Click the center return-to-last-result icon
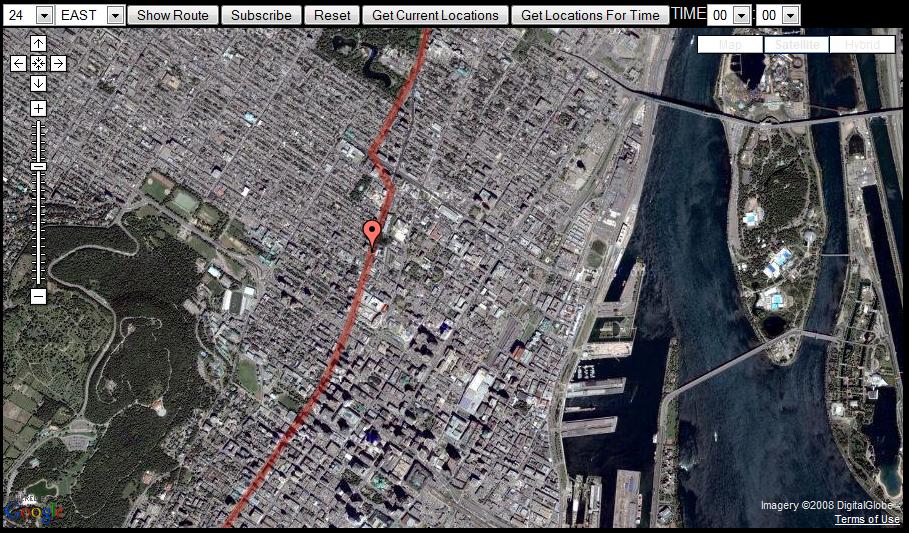The image size is (909, 533). [38, 64]
